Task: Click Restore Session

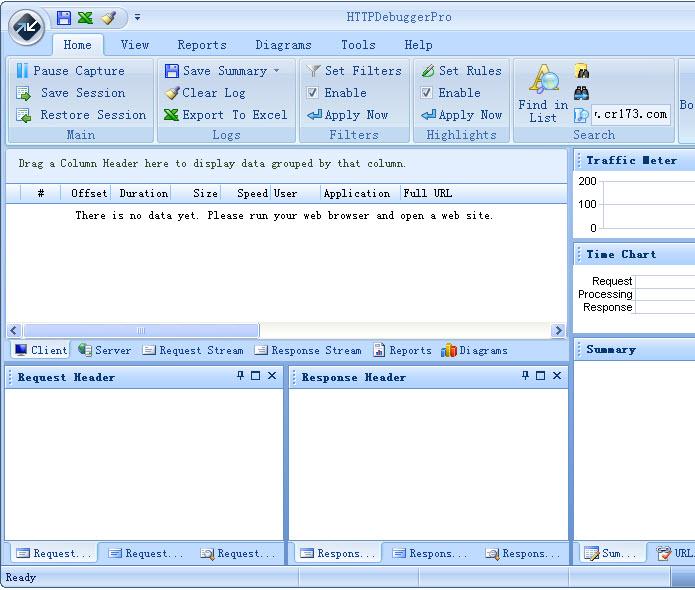Action: (81, 115)
